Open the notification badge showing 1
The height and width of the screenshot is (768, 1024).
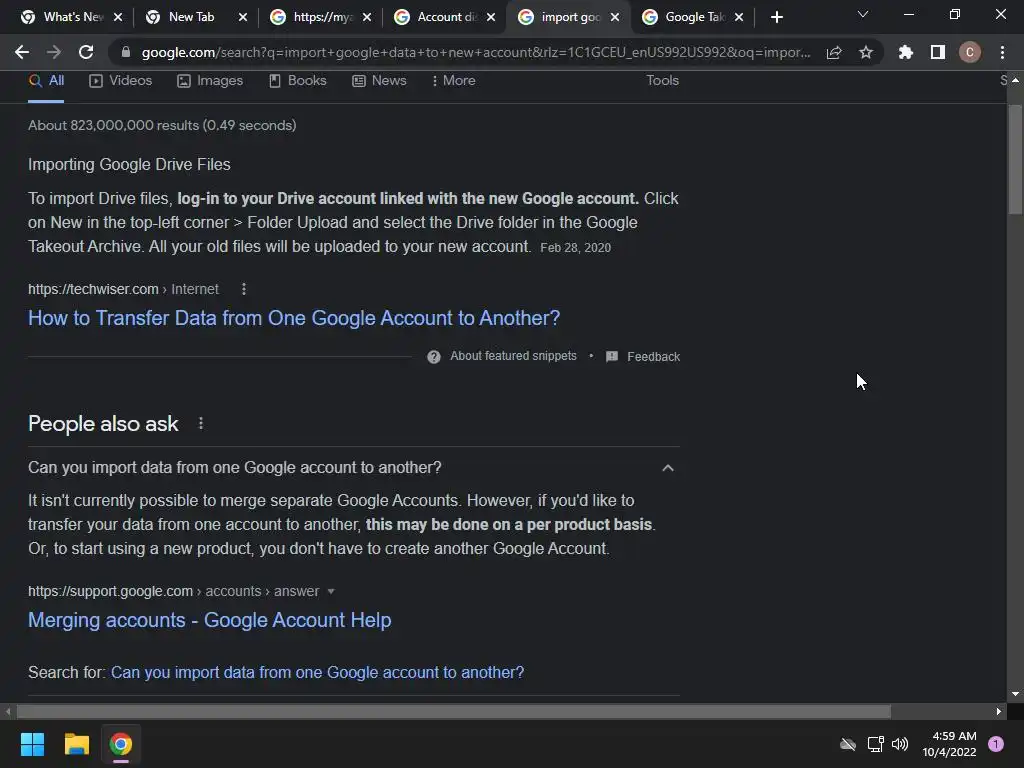click(x=996, y=744)
